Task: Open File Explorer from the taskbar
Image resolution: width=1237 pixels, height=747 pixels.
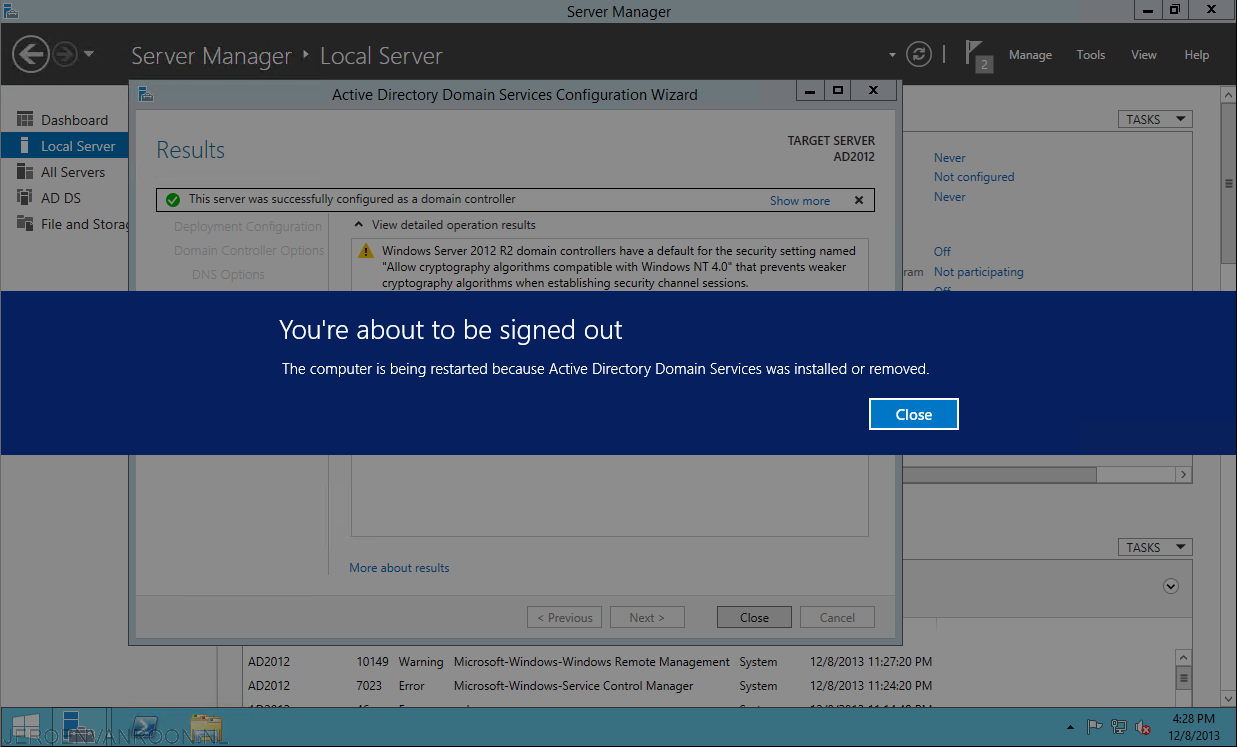Action: (206, 727)
